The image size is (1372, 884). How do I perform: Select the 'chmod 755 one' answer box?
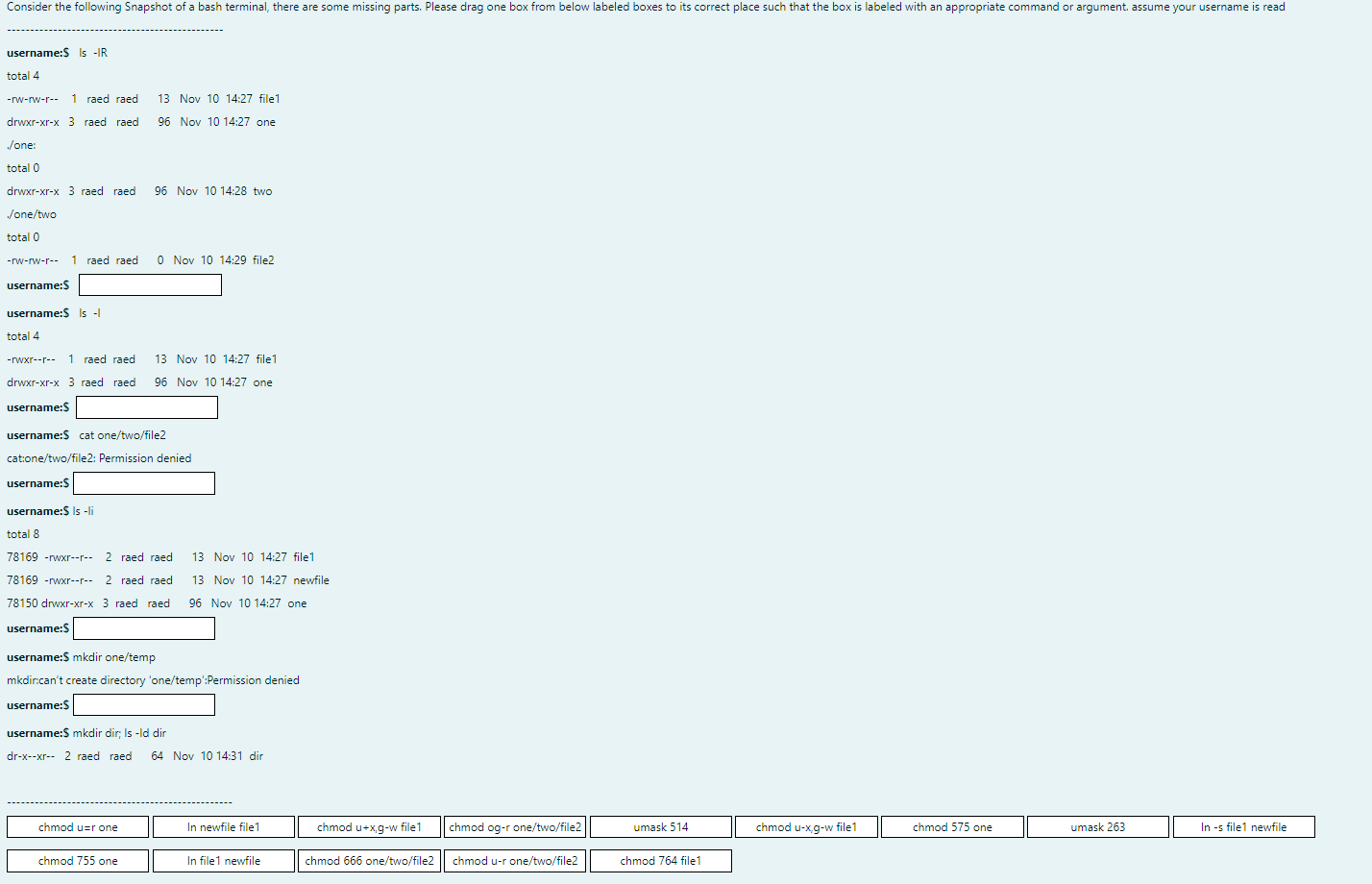pyautogui.click(x=77, y=861)
